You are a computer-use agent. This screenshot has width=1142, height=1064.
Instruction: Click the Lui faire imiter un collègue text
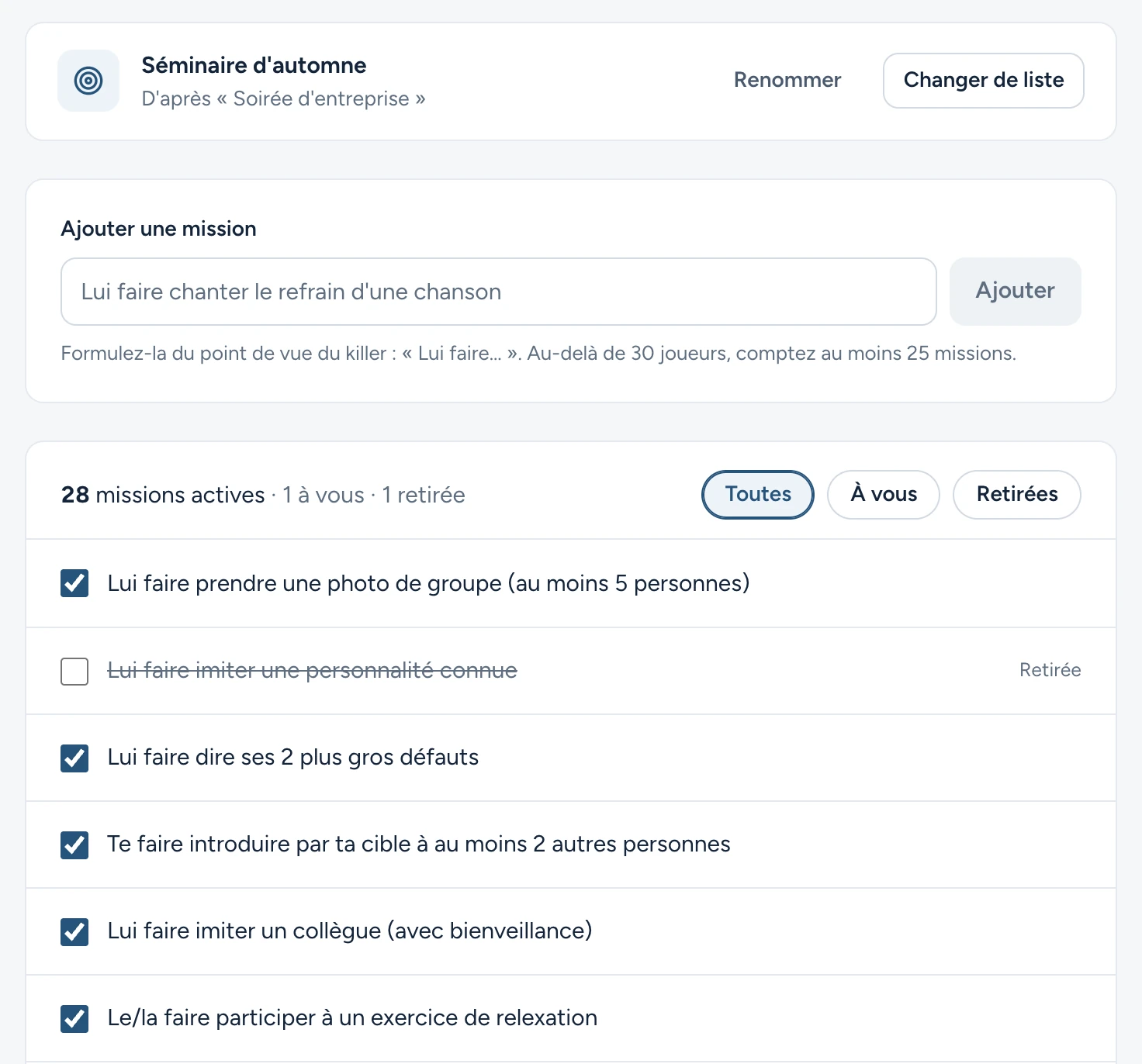(x=350, y=931)
